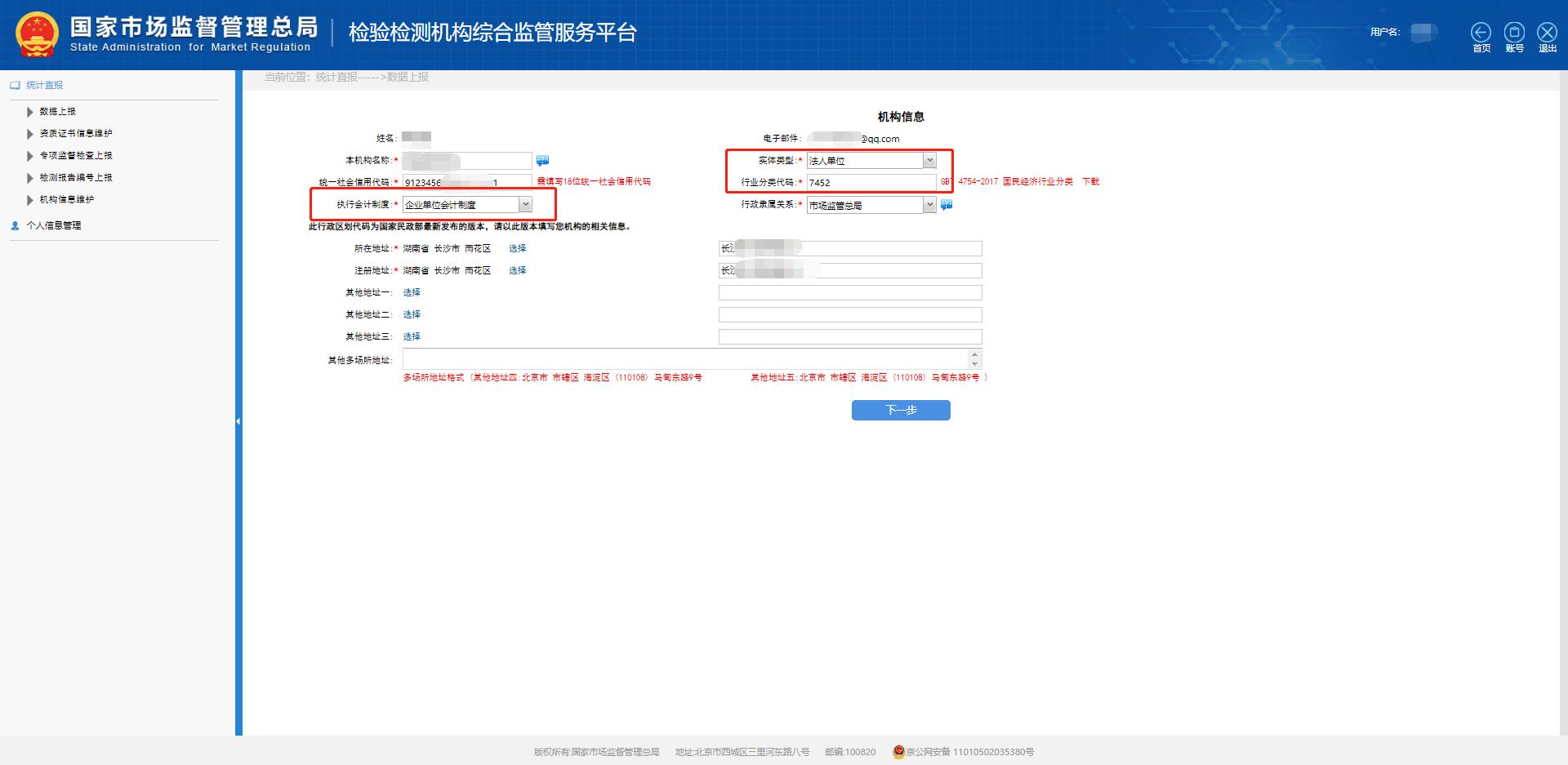Click inside the 其他地址一 input field
This screenshot has height=765, width=1568.
pos(849,291)
